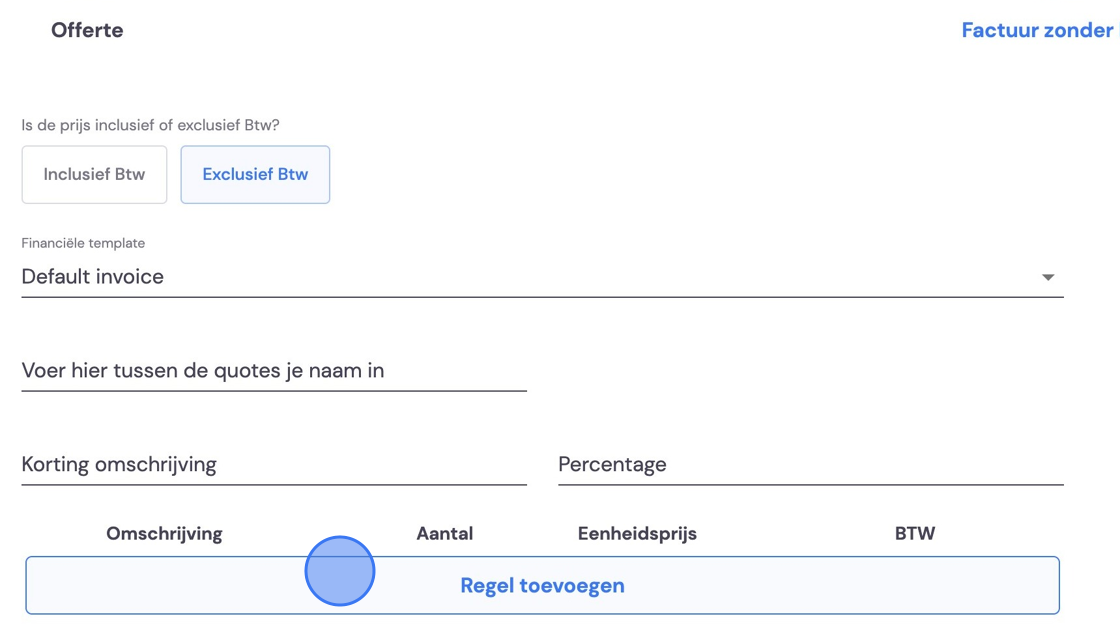Open the Default invoice template selector
Screen dimensions: 1120x627
pos(542,277)
